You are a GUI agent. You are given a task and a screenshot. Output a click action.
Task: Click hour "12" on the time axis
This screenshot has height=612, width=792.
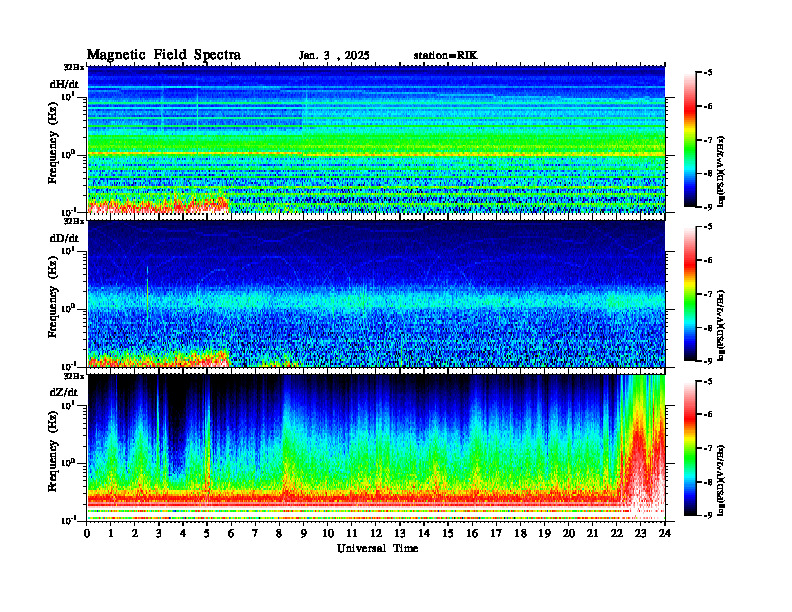tap(376, 533)
